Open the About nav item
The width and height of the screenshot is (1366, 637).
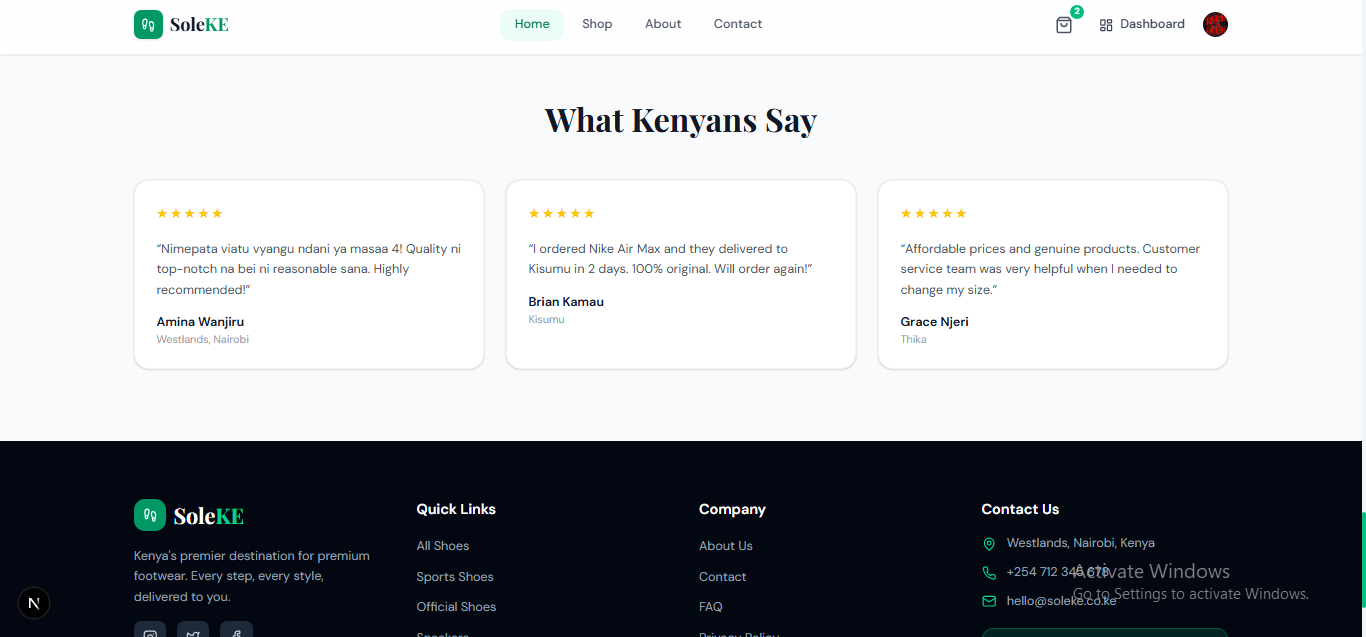point(663,24)
